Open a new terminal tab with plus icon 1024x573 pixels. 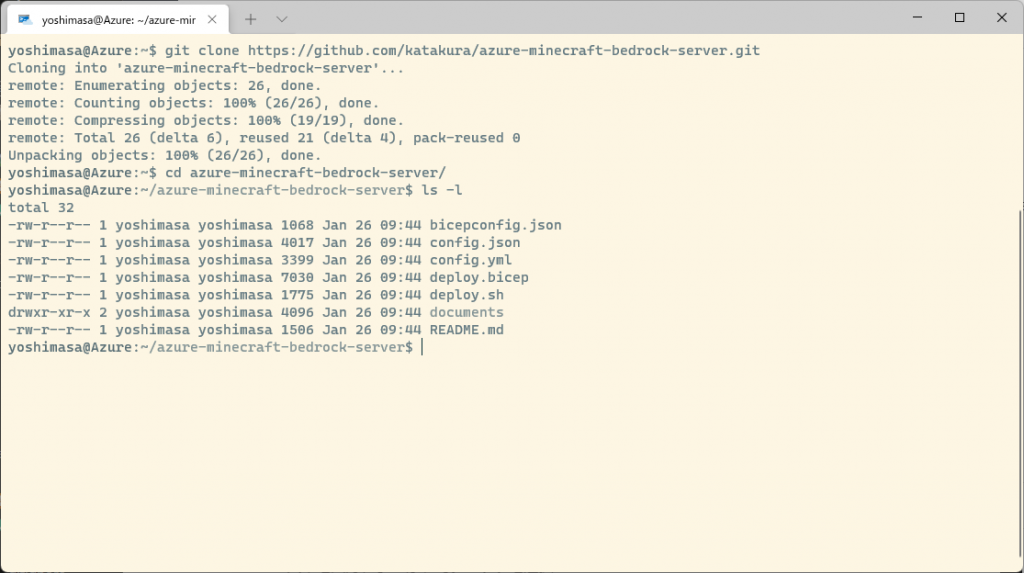[250, 20]
